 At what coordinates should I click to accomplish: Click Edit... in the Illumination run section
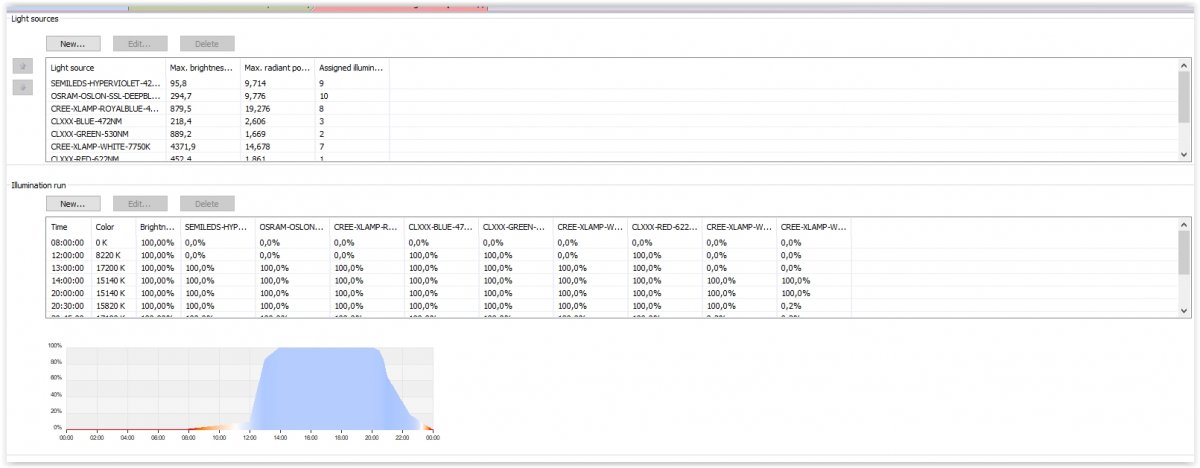click(140, 204)
